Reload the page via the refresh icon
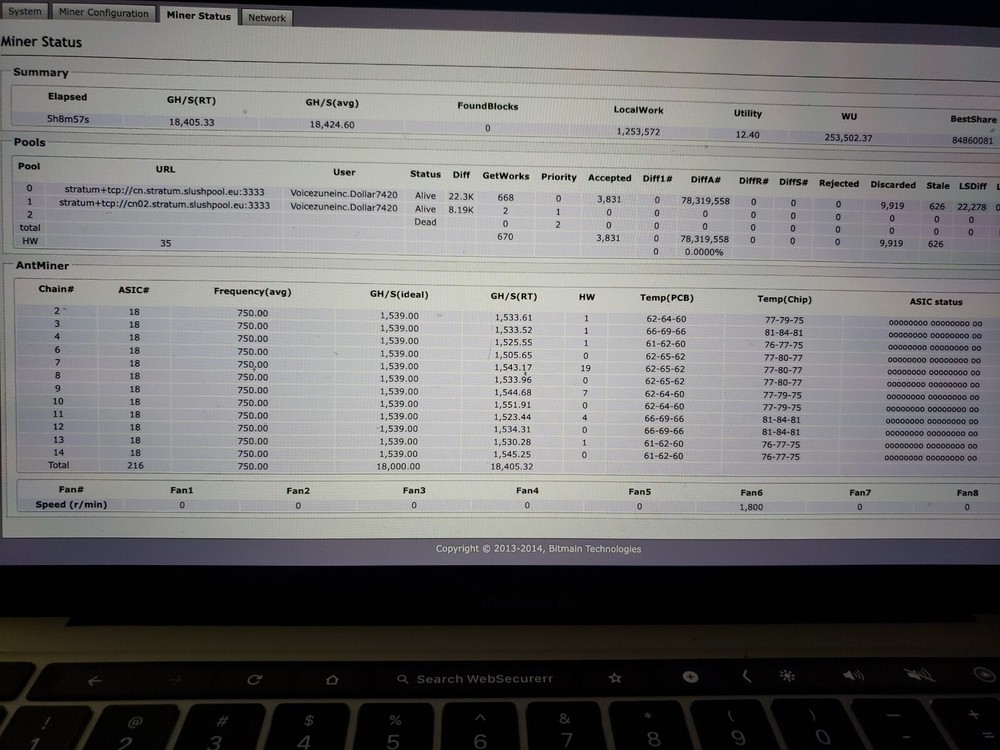 click(x=253, y=678)
